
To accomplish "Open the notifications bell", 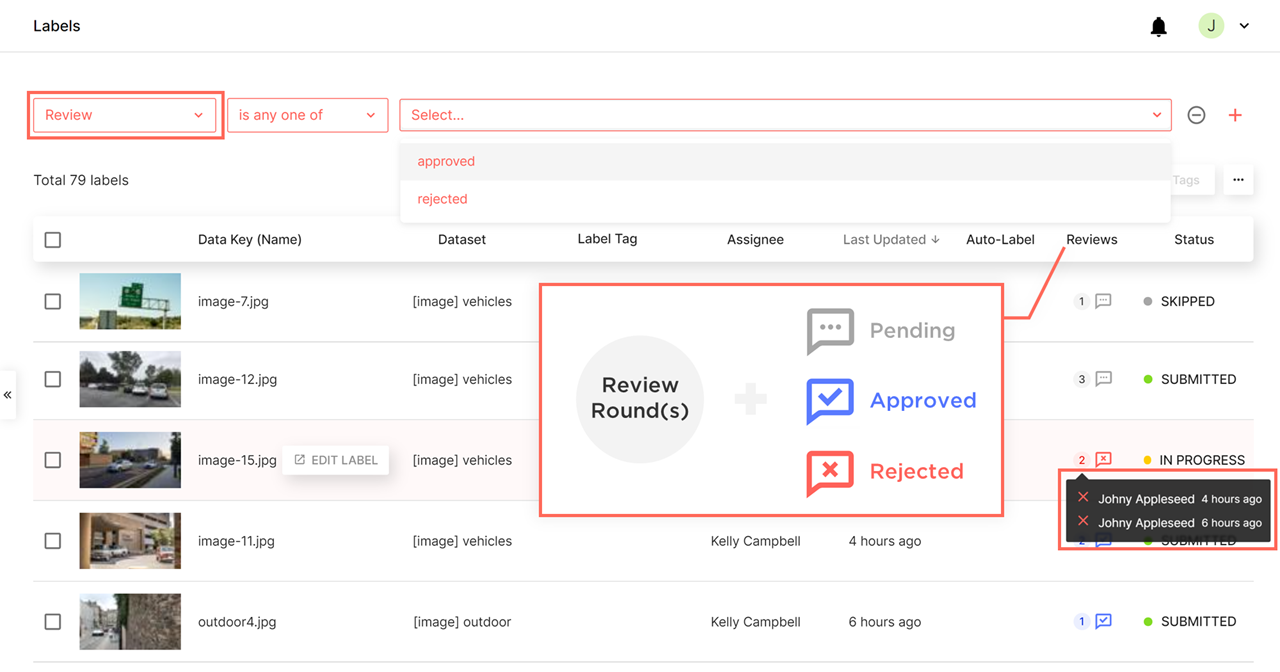I will click(x=1158, y=27).
